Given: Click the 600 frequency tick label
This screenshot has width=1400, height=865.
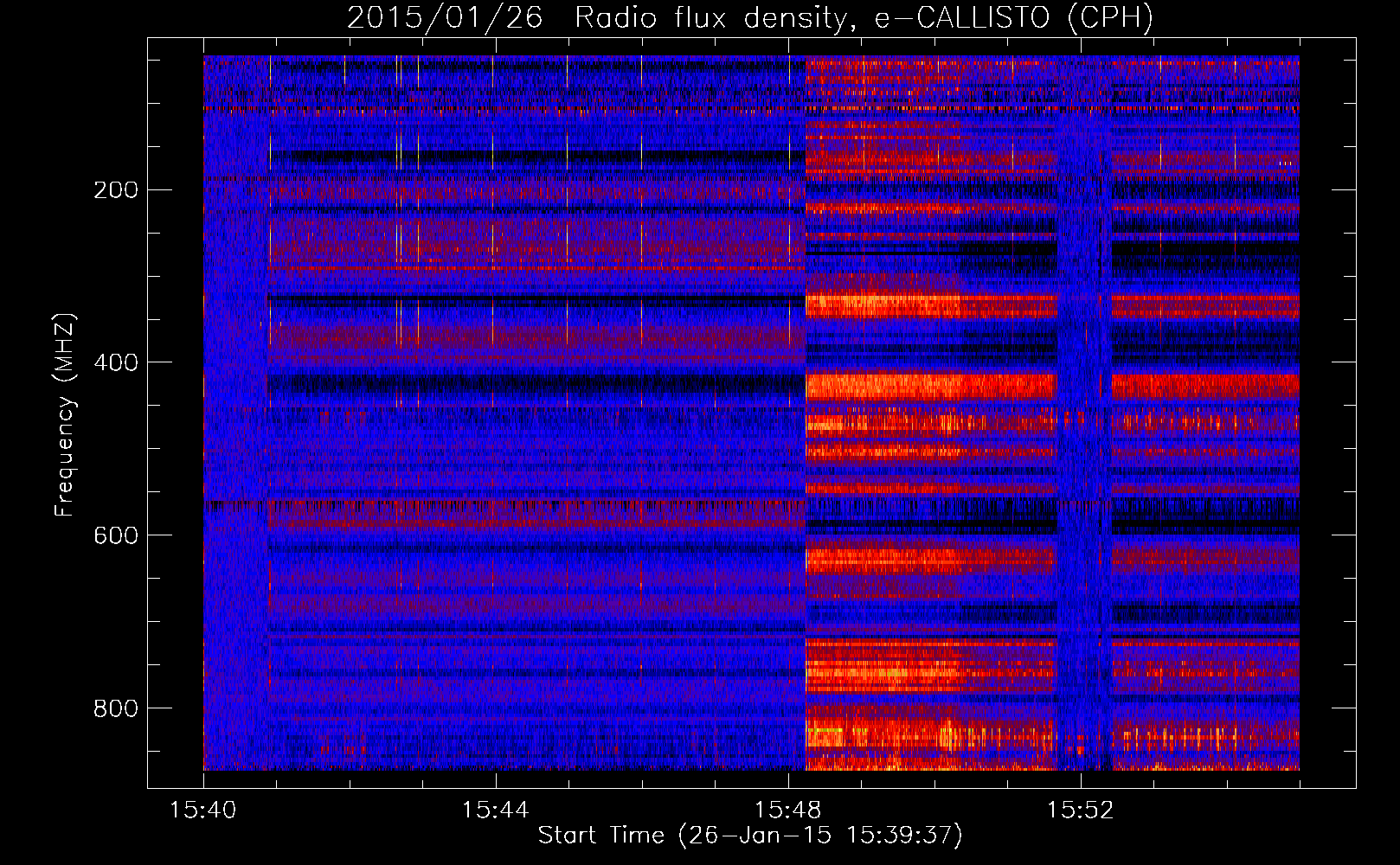Looking at the screenshot, I should [x=115, y=535].
